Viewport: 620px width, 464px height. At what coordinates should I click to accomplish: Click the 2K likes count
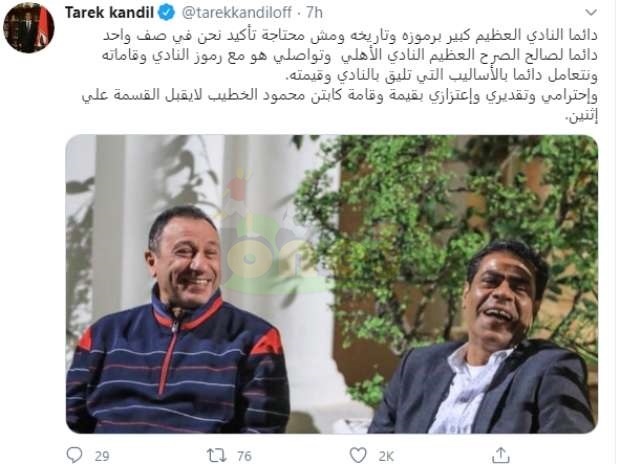[386, 456]
